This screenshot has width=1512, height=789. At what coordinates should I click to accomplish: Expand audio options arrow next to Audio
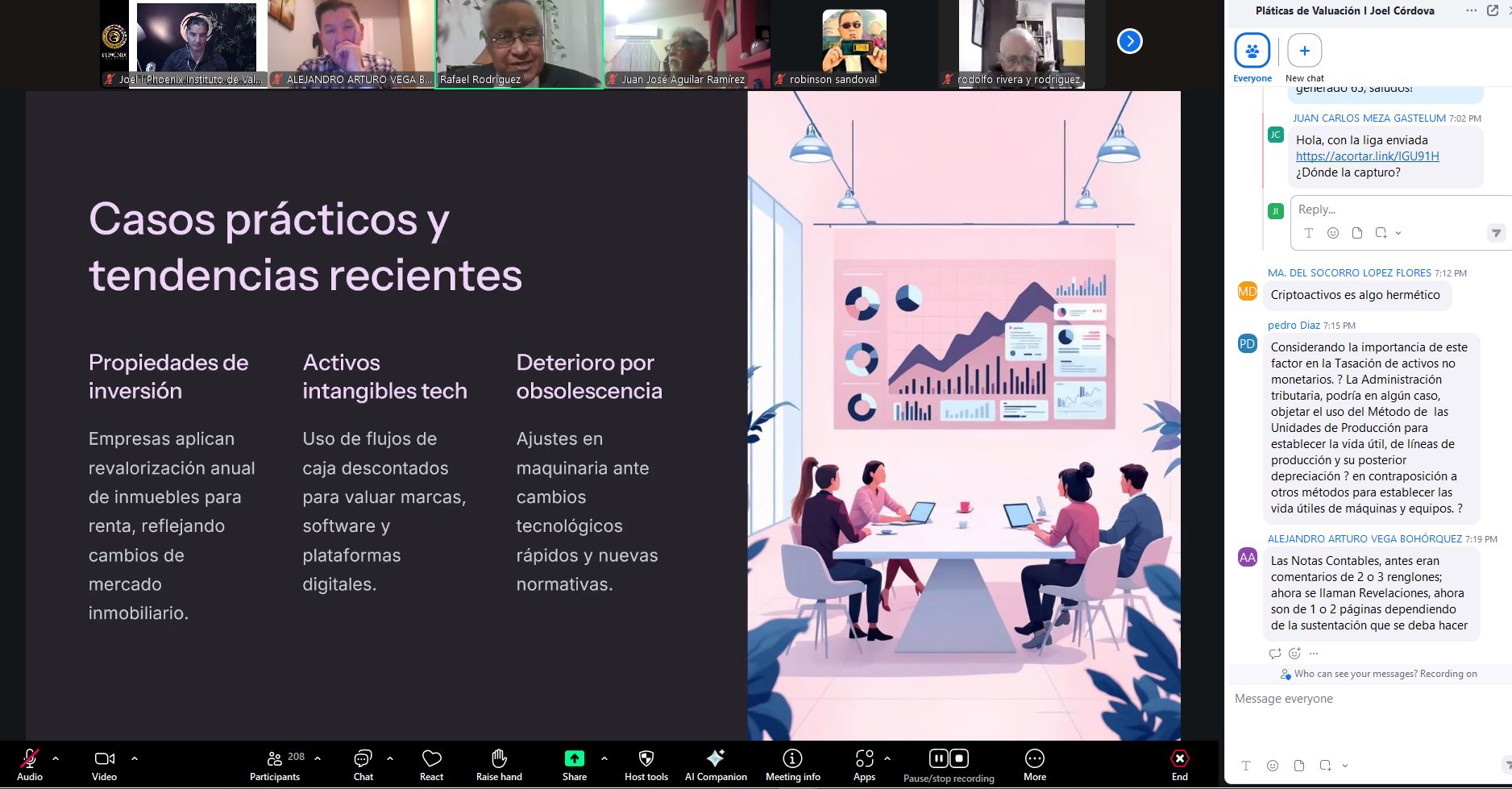56,758
